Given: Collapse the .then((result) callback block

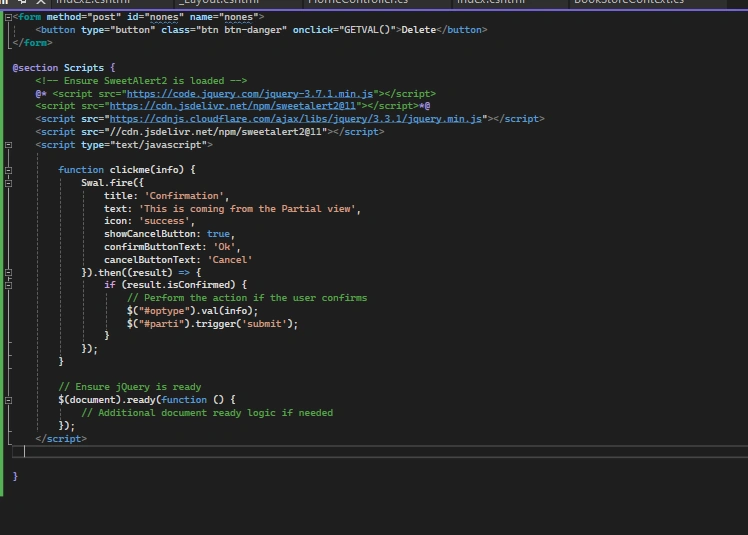Looking at the screenshot, I should tap(8, 273).
